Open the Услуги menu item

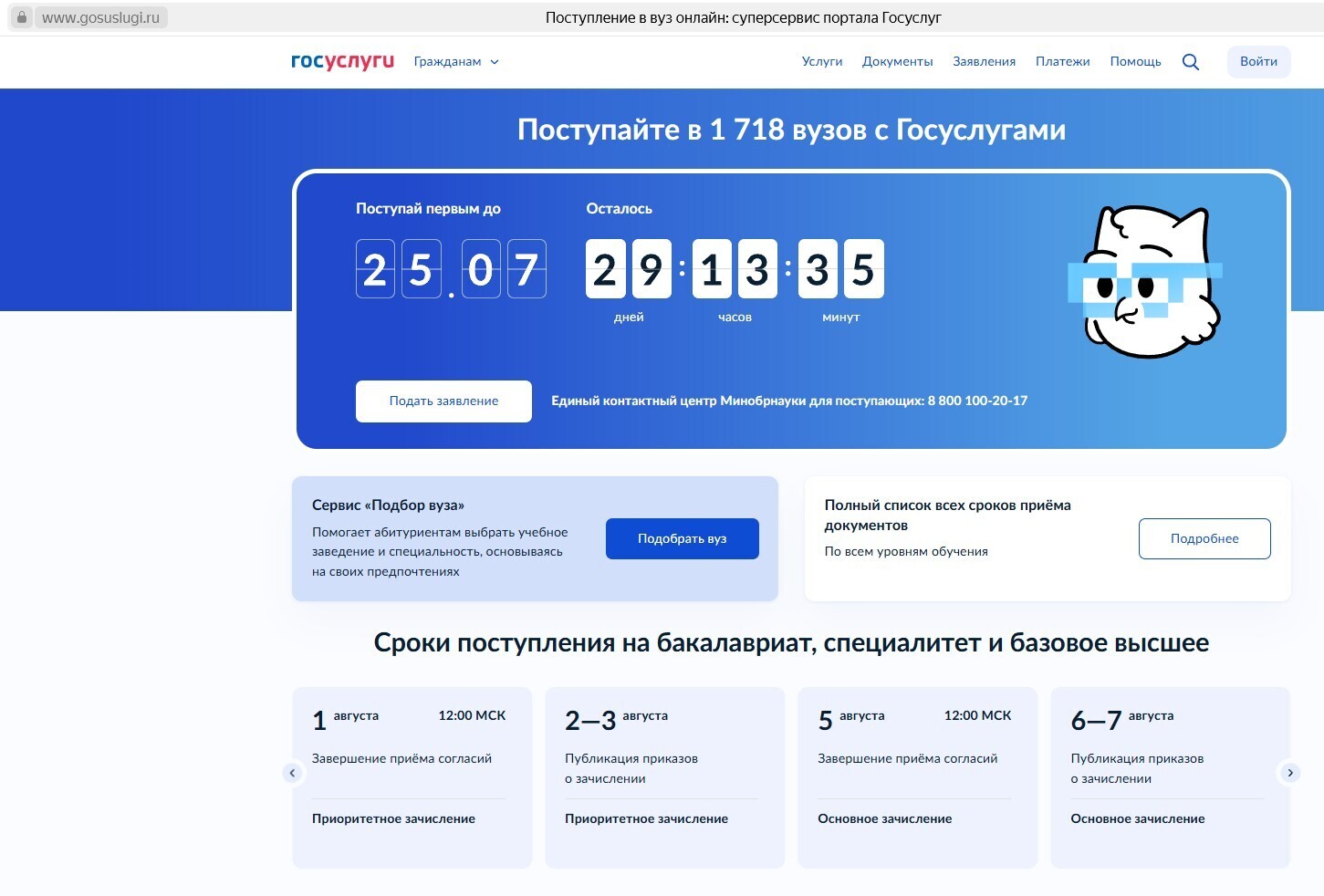[822, 62]
